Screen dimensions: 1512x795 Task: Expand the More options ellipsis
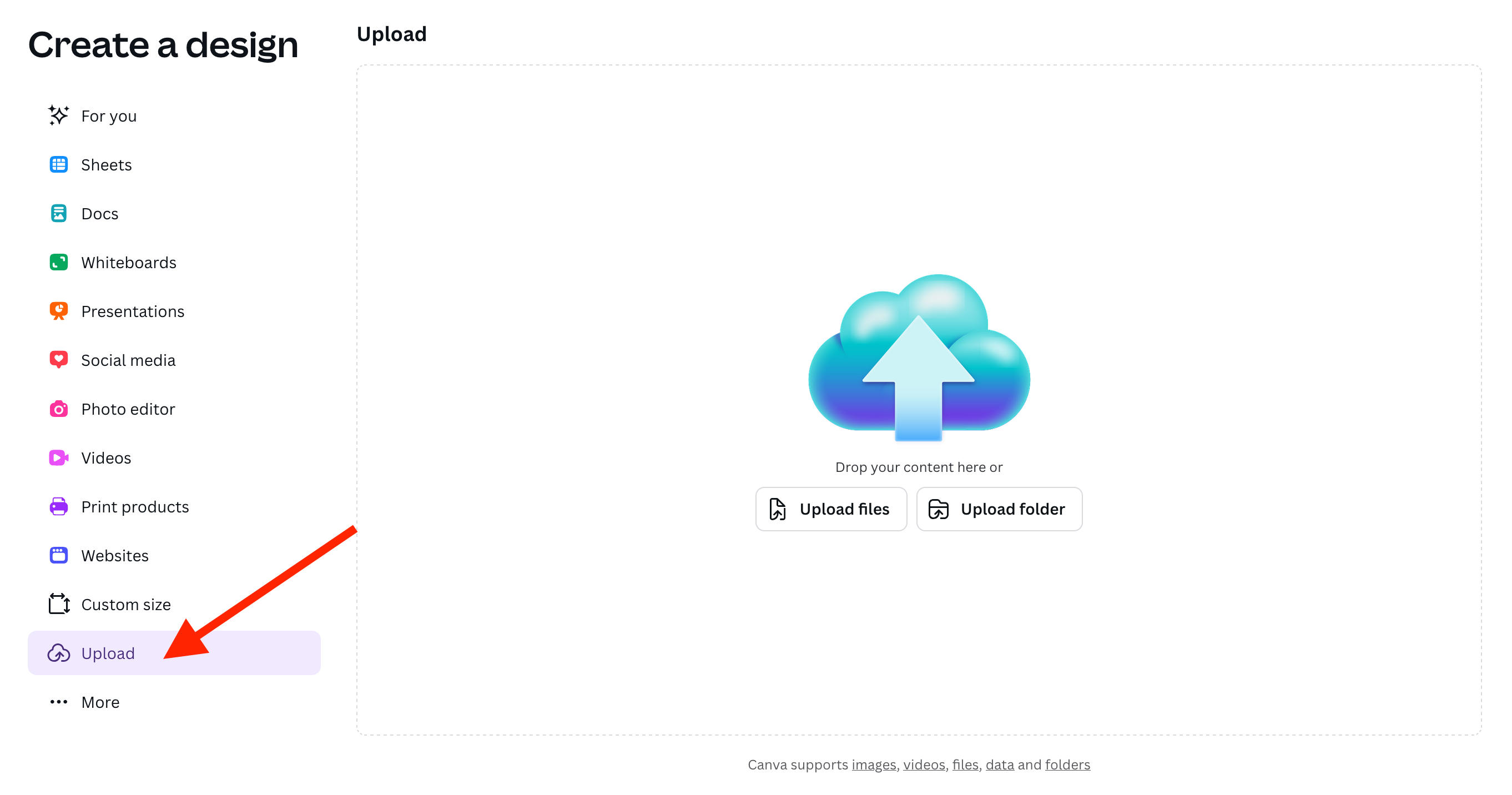pos(58,702)
